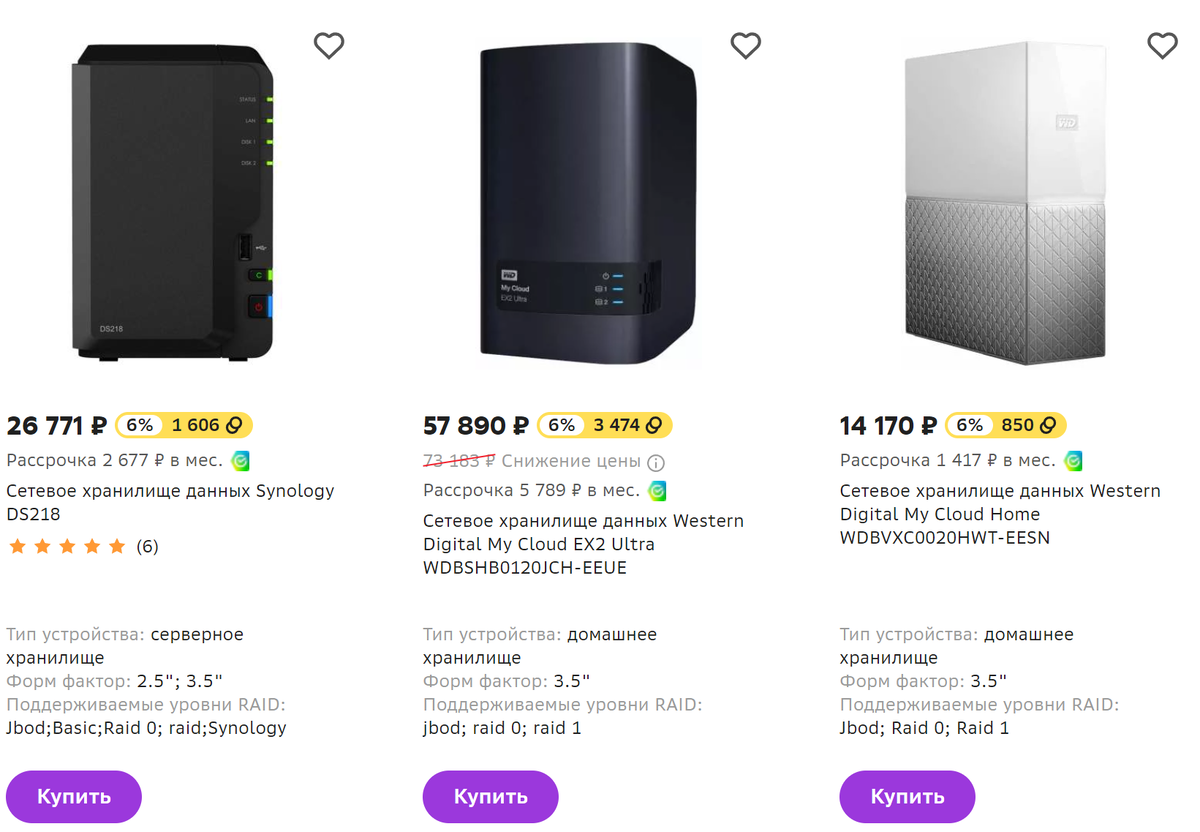Viewport: 1200px width, 832px height.
Task: Click the 3 474 bonus points badge
Action: click(x=605, y=425)
